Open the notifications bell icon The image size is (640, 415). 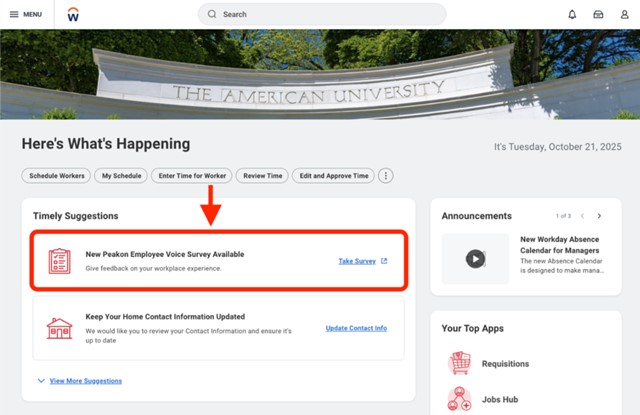tap(572, 15)
